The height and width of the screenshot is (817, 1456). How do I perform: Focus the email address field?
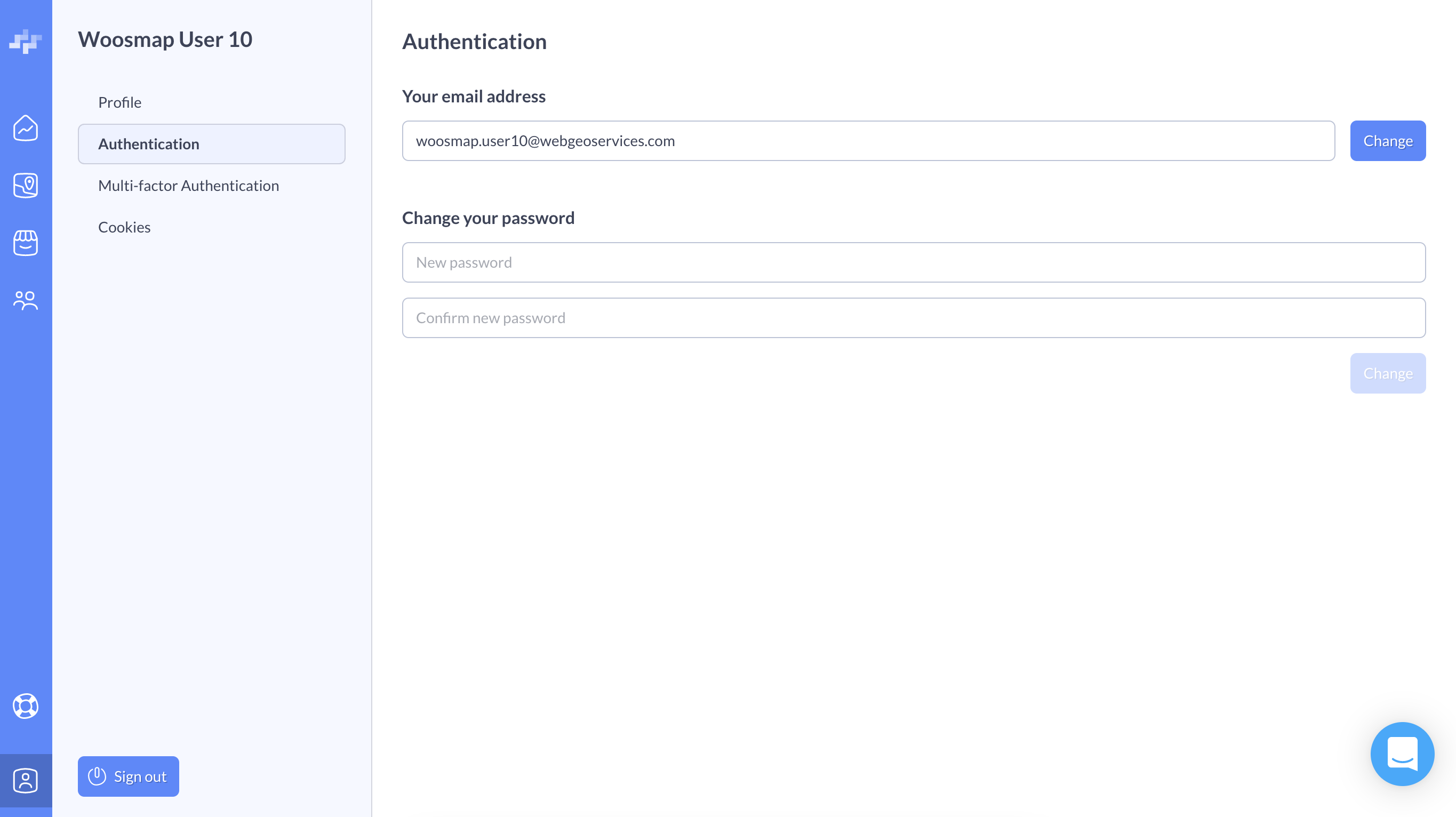click(868, 141)
